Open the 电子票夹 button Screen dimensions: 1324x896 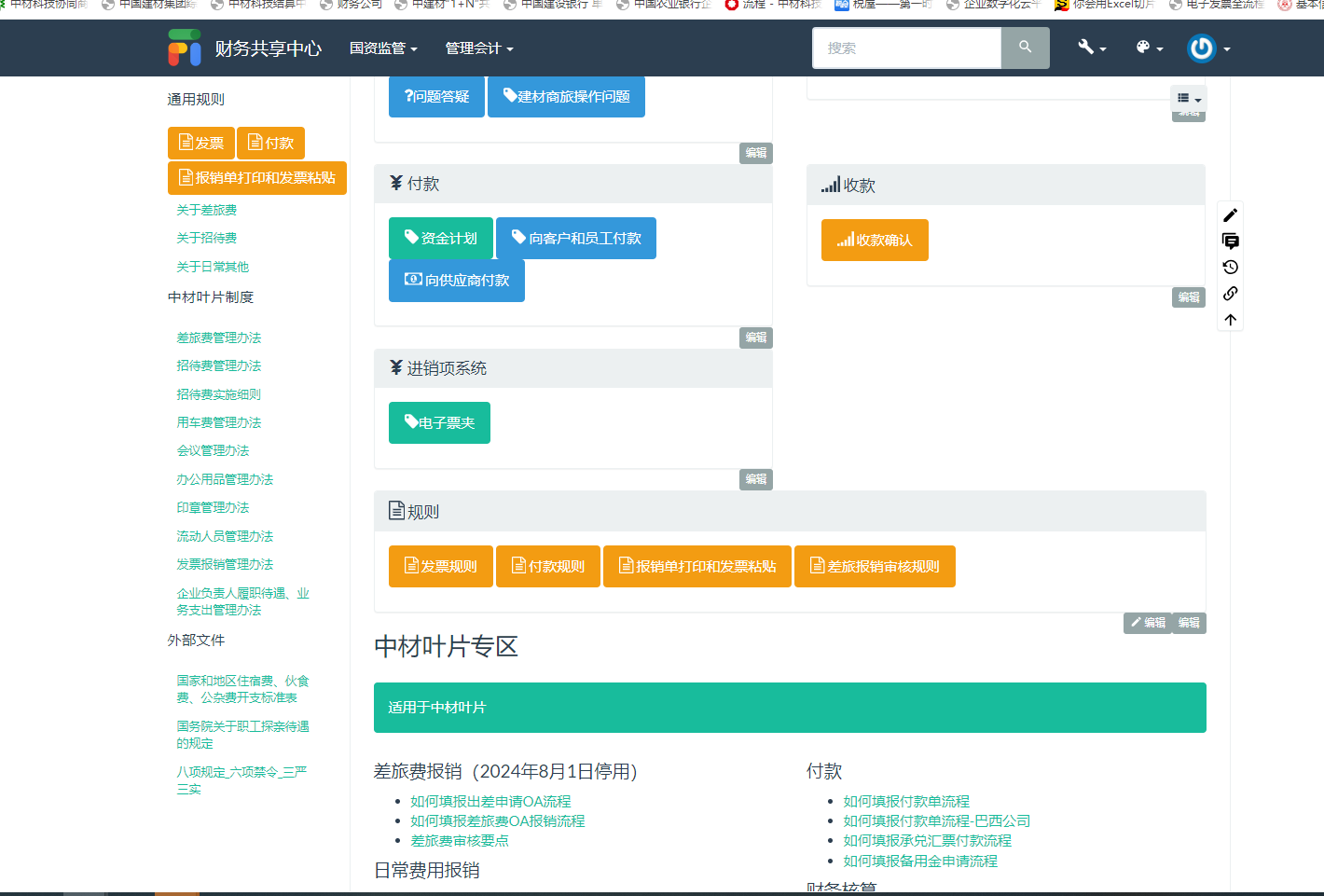coord(439,422)
